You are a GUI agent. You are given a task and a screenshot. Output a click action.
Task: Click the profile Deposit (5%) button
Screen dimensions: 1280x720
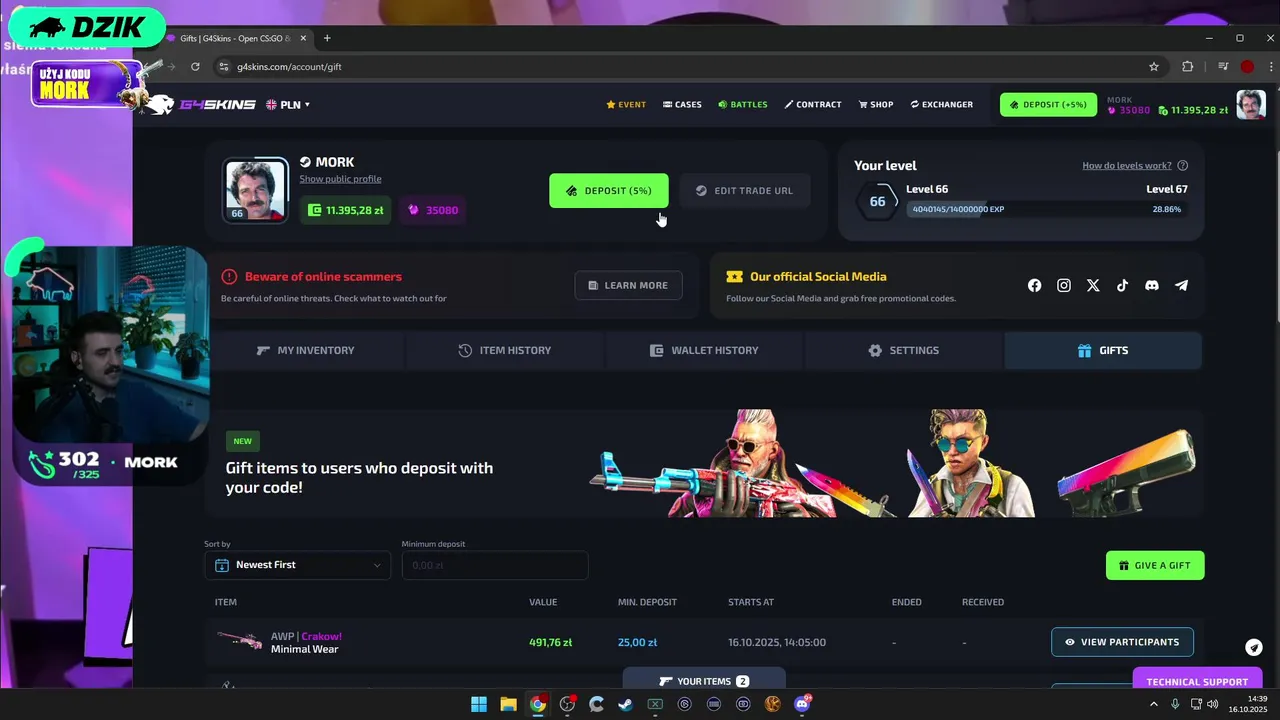click(609, 190)
